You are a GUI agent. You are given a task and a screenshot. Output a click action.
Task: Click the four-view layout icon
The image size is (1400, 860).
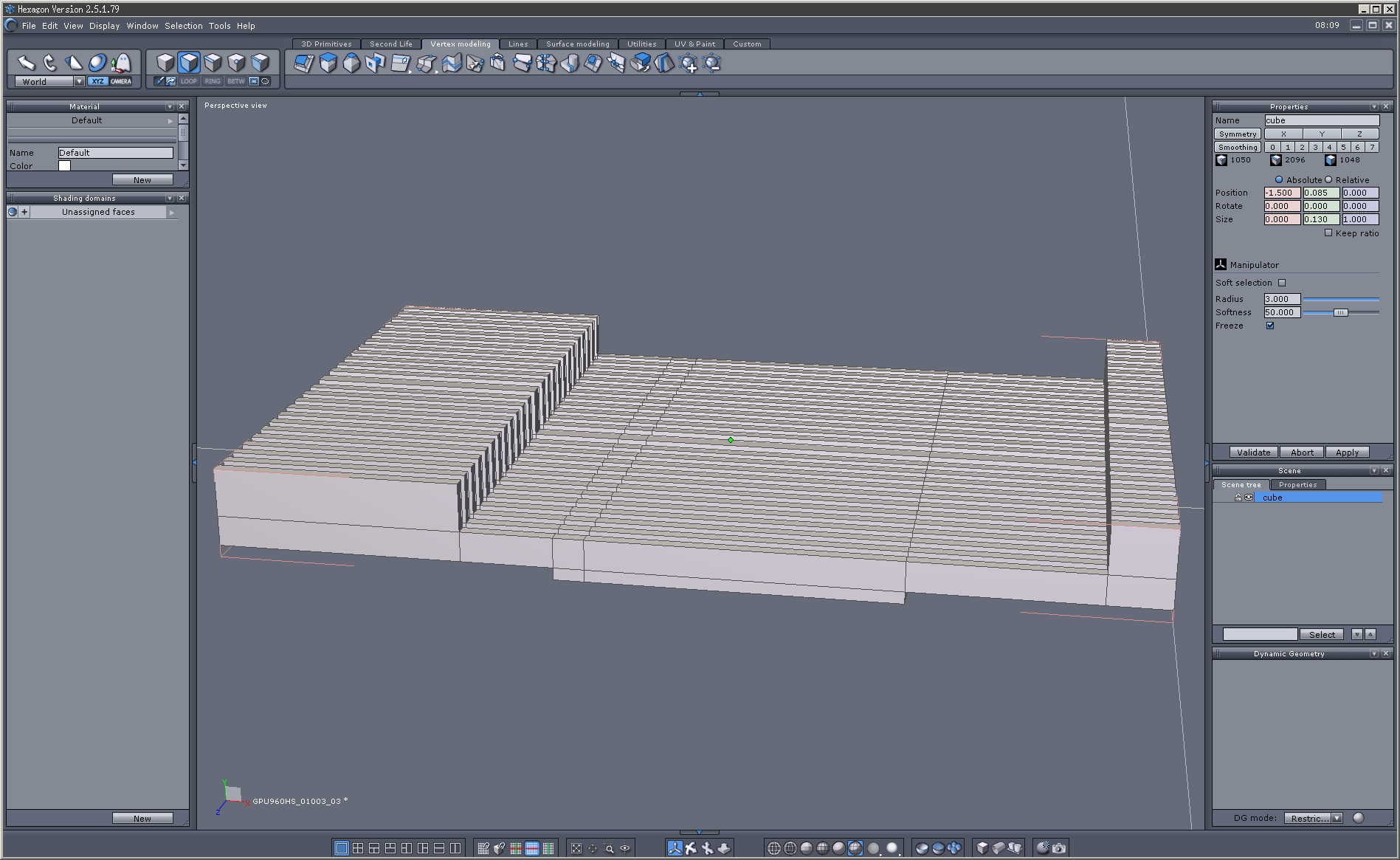point(358,848)
